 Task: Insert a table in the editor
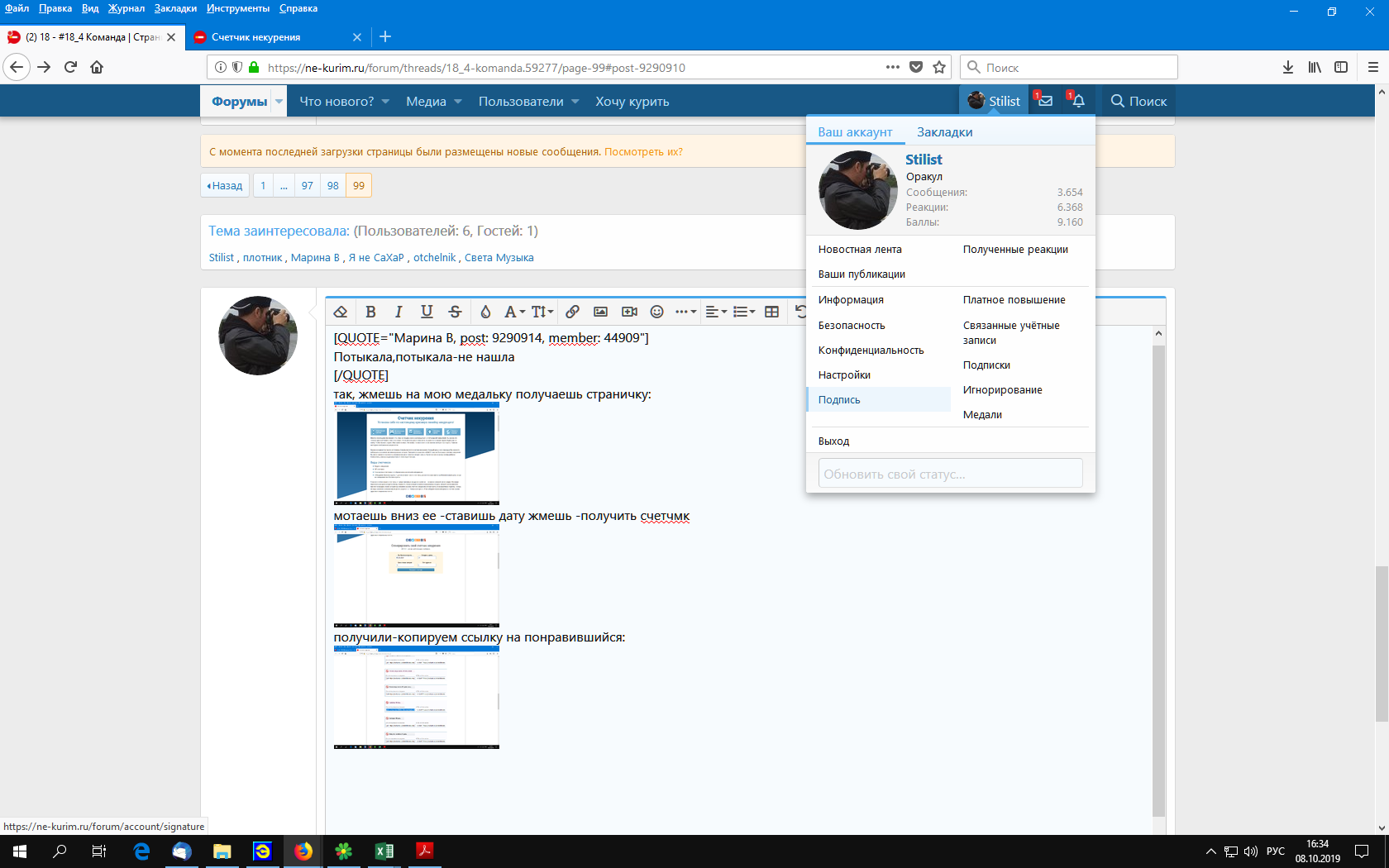pyautogui.click(x=771, y=312)
